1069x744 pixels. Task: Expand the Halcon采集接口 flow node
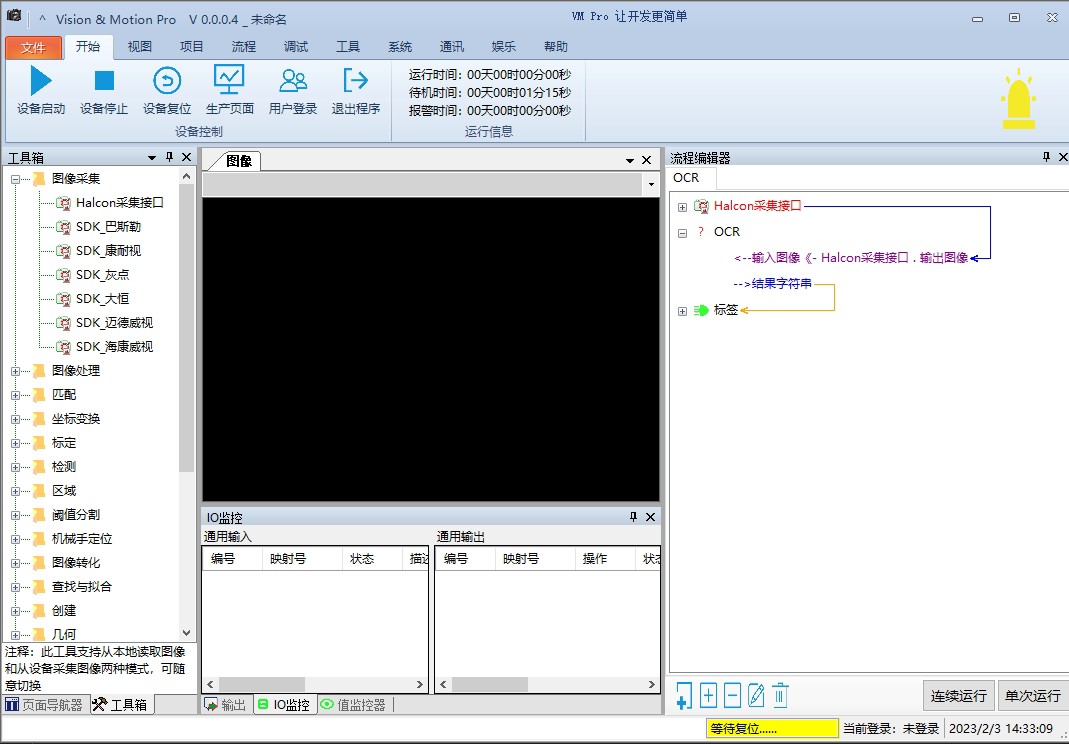click(682, 207)
